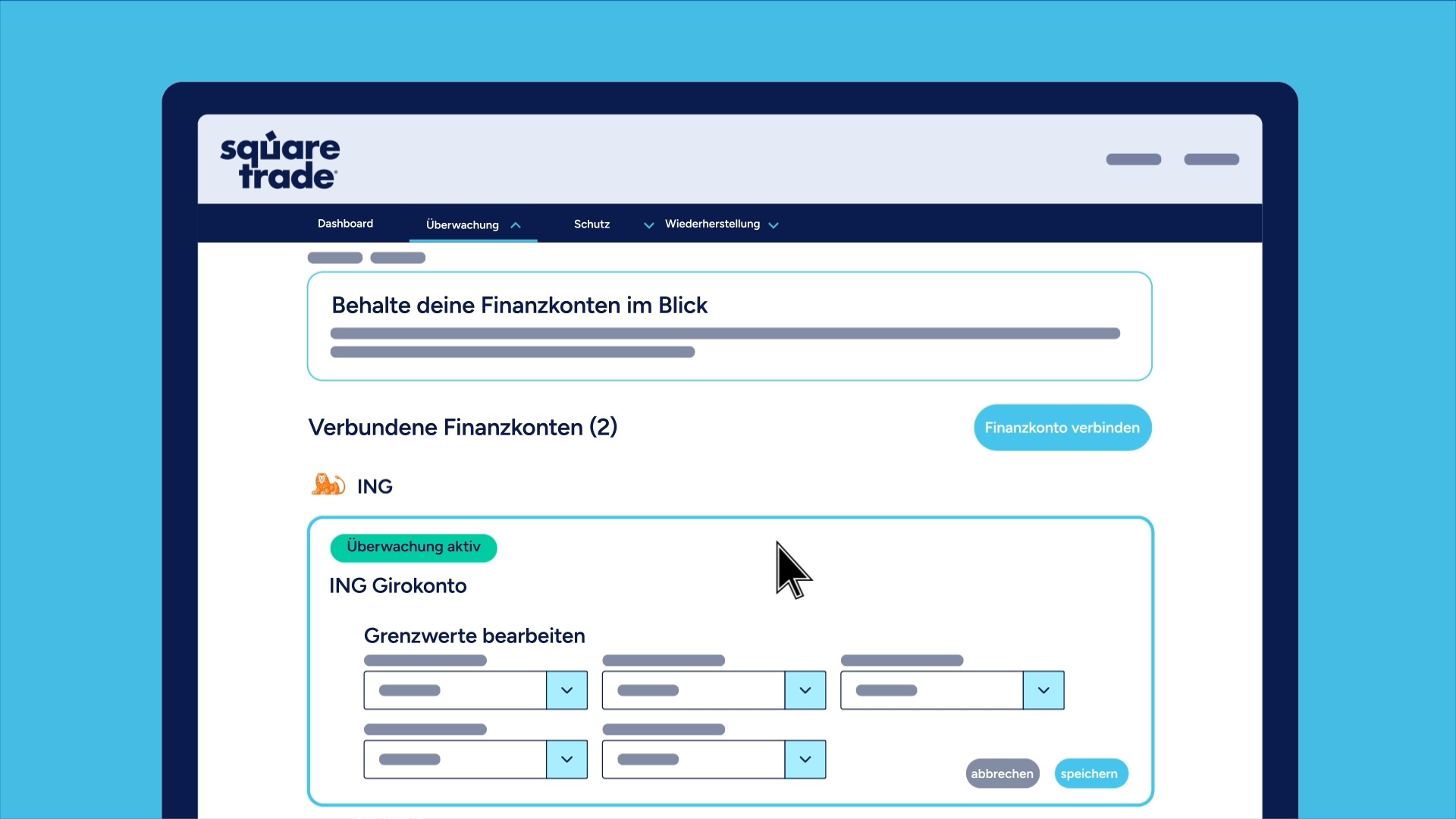Screen dimensions: 1456x819
Task: Open the bottom-left limit dropdown arrow
Action: (x=566, y=759)
